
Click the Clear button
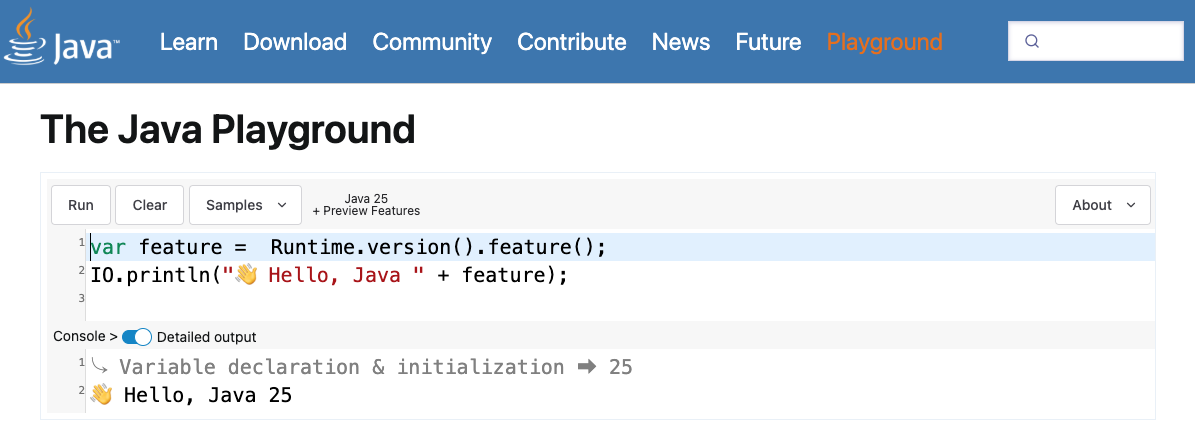(x=150, y=205)
